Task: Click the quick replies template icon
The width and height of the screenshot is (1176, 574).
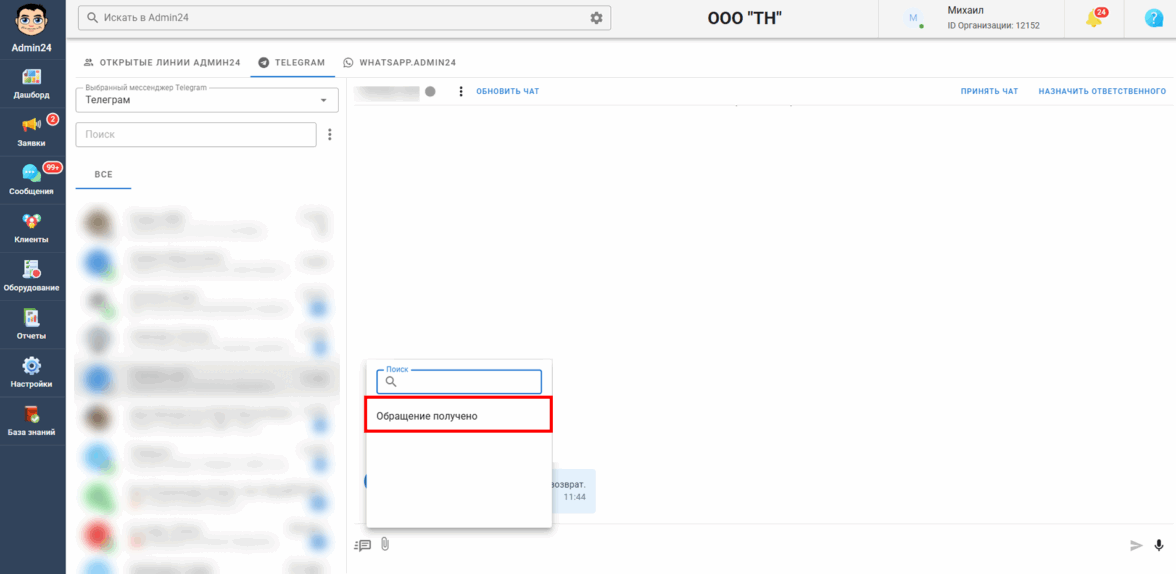Action: 363,545
